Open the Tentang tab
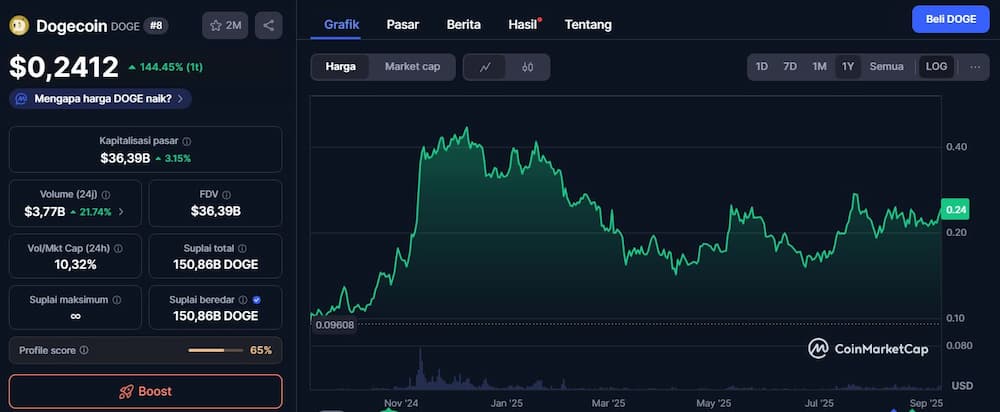The height and width of the screenshot is (412, 1000). click(588, 25)
